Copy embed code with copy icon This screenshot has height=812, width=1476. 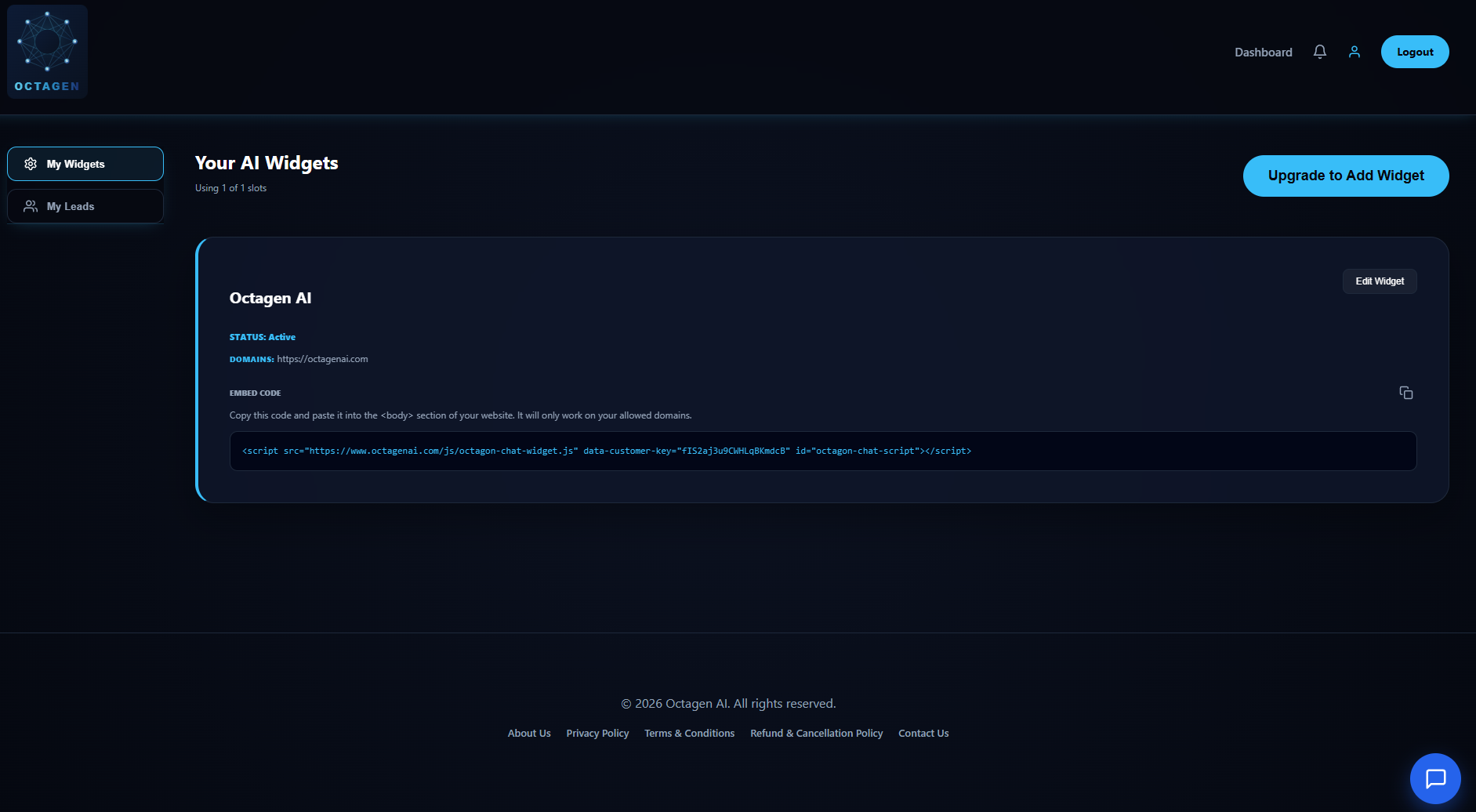(x=1406, y=393)
